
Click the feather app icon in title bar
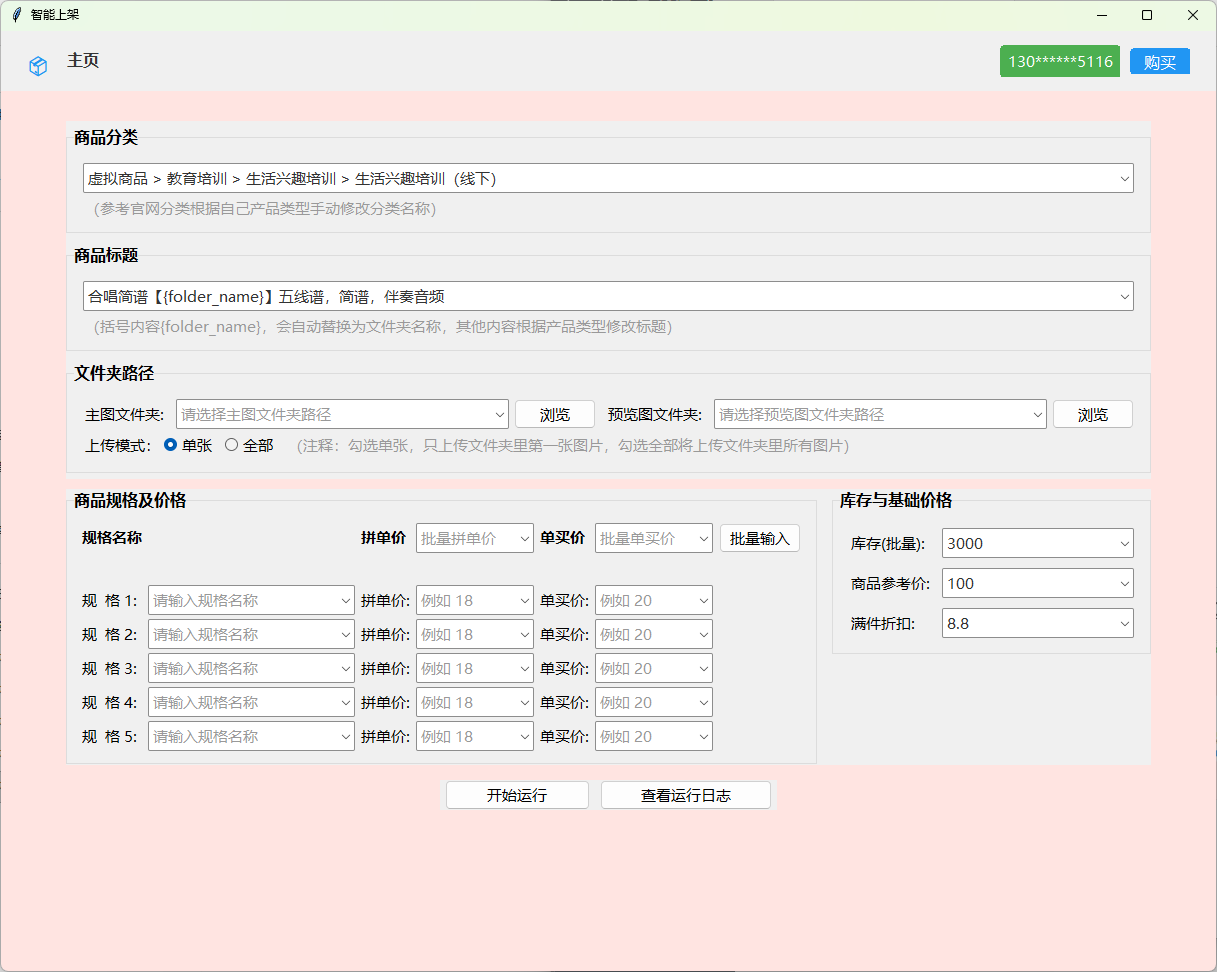tap(16, 15)
